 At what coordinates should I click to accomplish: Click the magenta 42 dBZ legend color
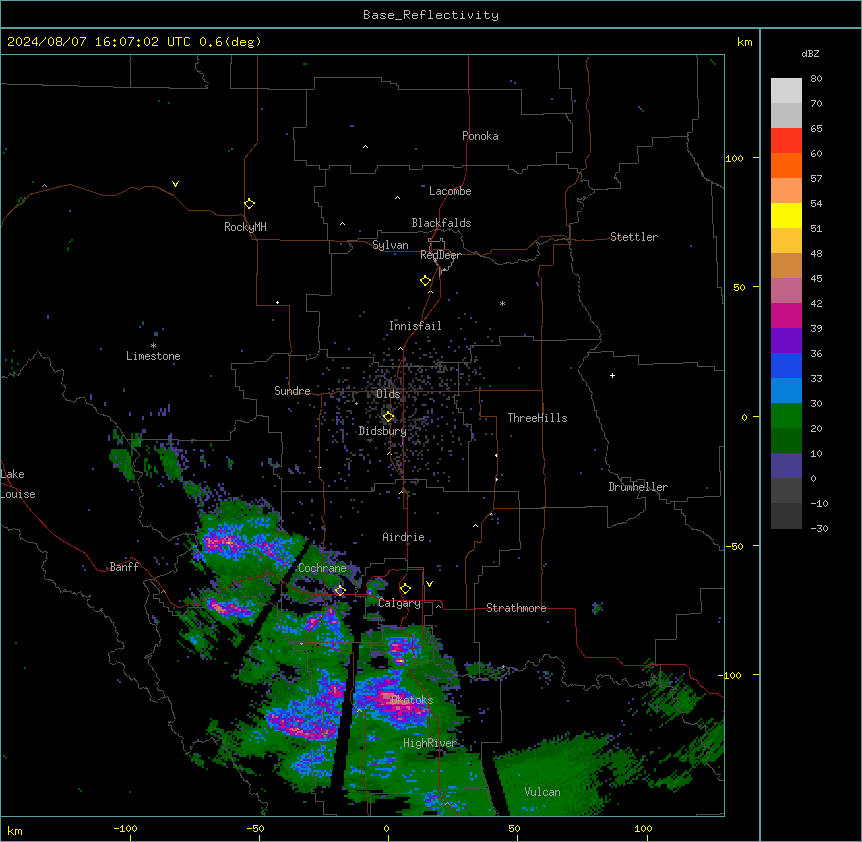786,315
